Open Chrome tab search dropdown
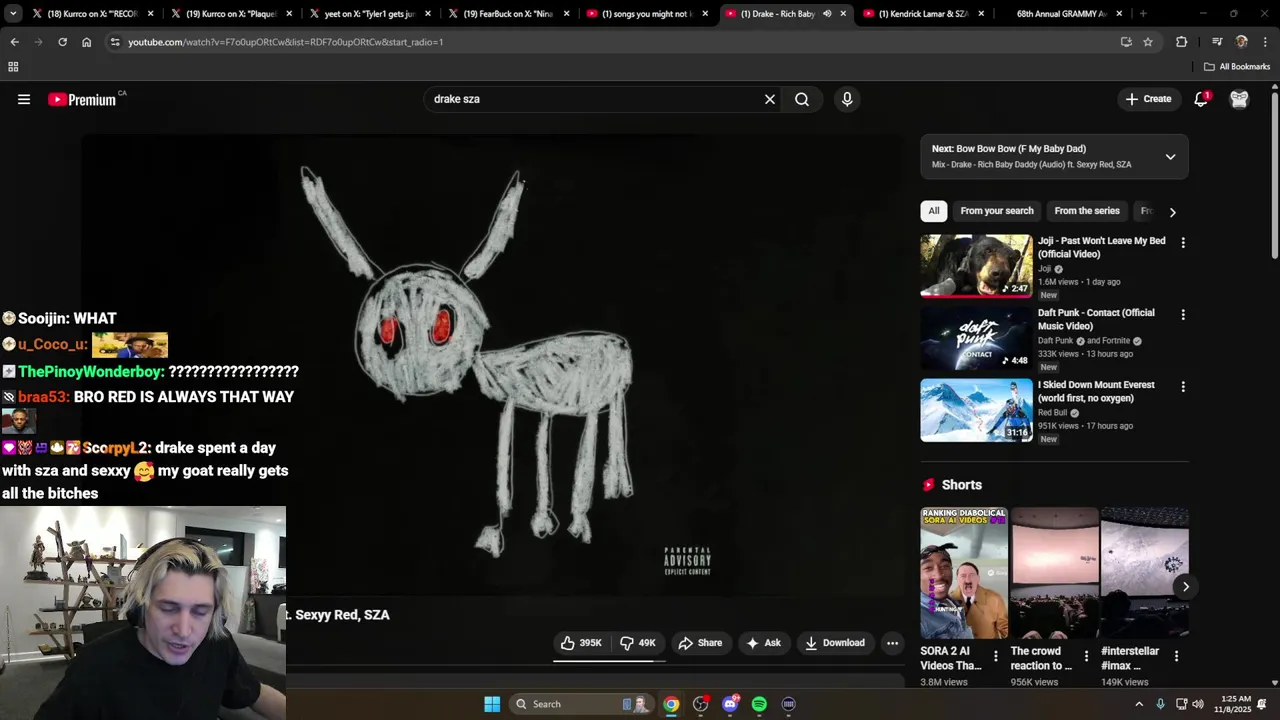Screen dimensions: 1280x720 point(14,14)
